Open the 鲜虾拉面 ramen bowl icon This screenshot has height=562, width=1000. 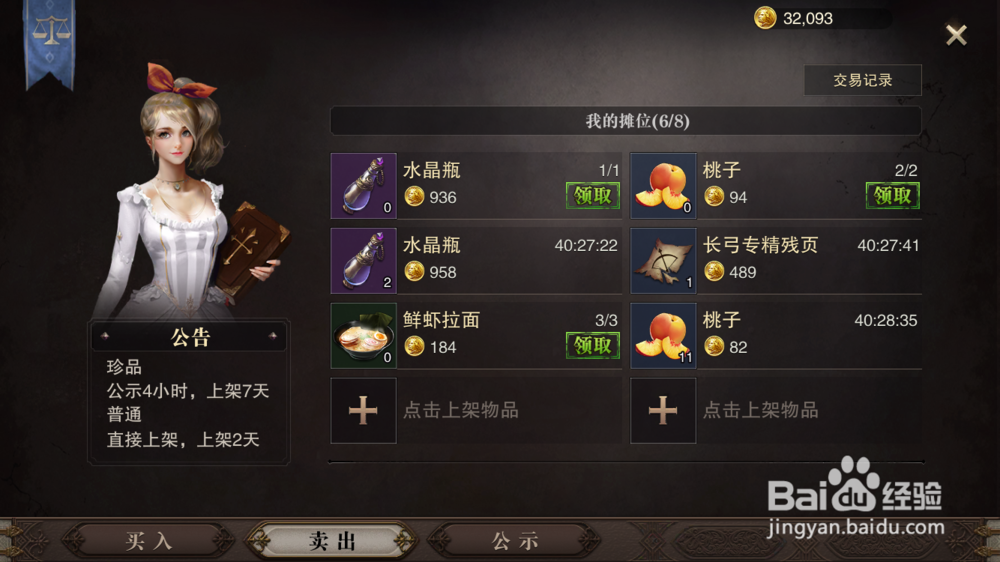click(x=364, y=336)
